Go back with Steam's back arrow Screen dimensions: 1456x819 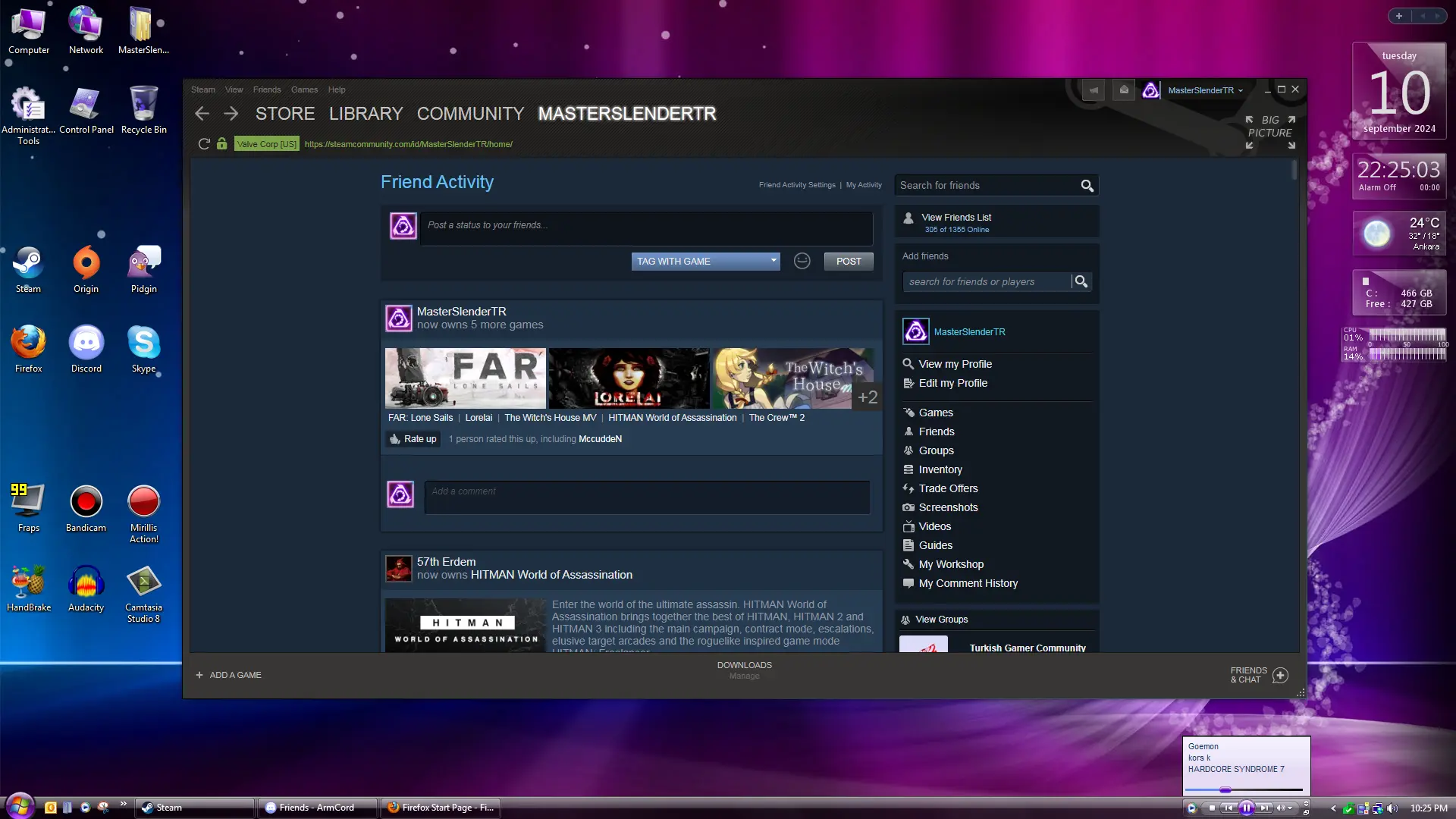[202, 114]
